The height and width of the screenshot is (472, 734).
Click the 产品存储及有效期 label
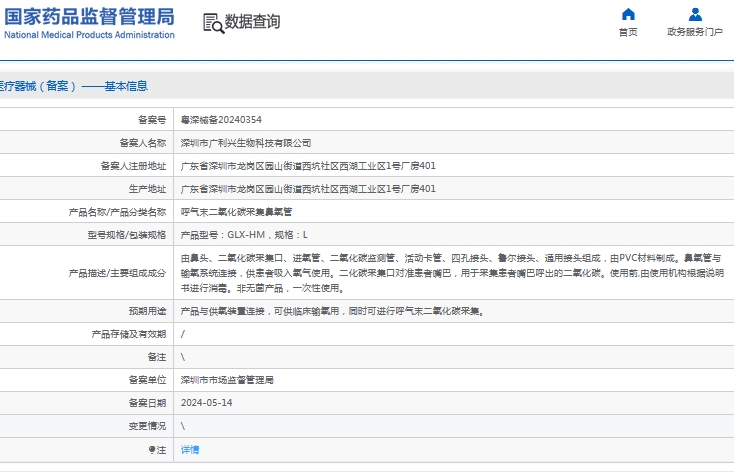tap(129, 334)
